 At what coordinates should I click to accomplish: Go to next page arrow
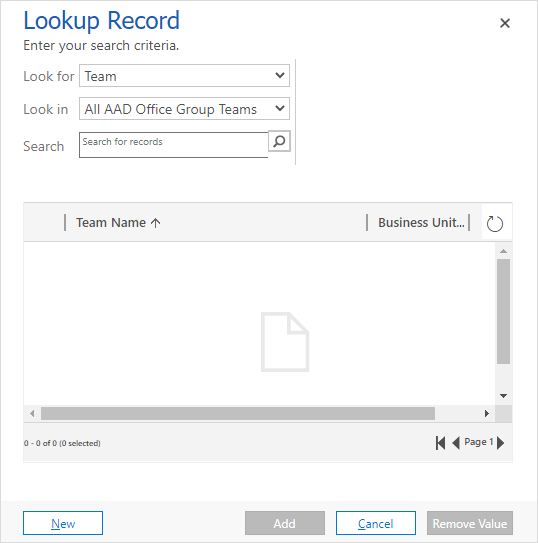(501, 443)
